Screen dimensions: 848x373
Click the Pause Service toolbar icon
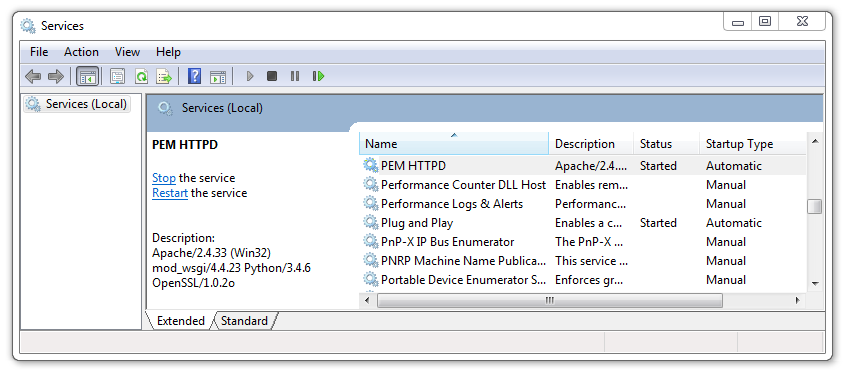tap(295, 76)
